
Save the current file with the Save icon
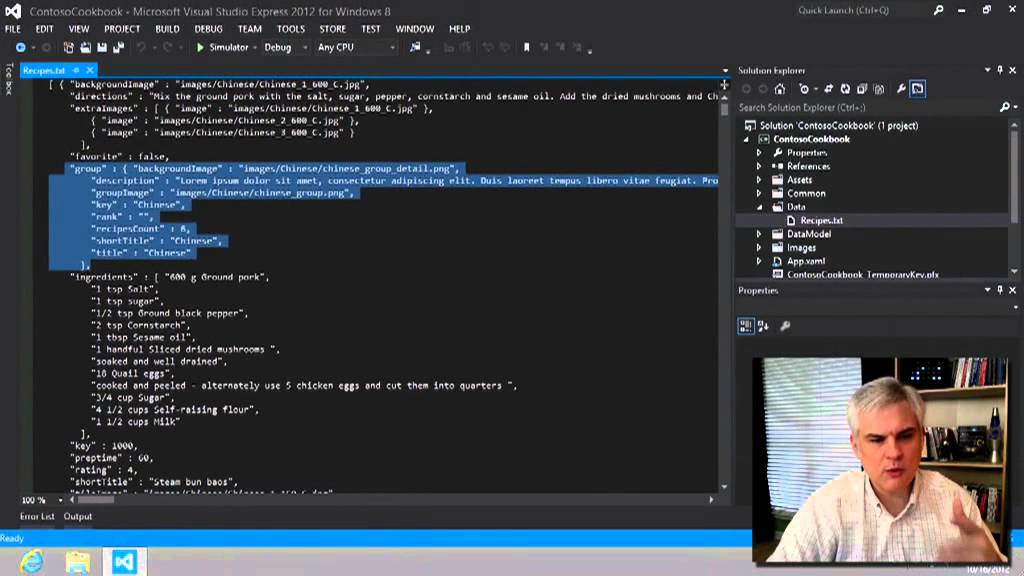pos(102,48)
